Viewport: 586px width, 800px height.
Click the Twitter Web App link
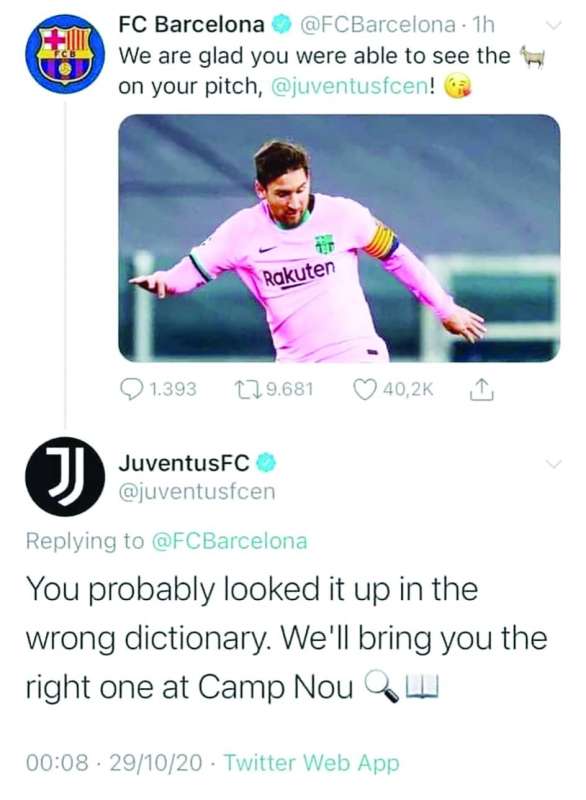tap(312, 763)
